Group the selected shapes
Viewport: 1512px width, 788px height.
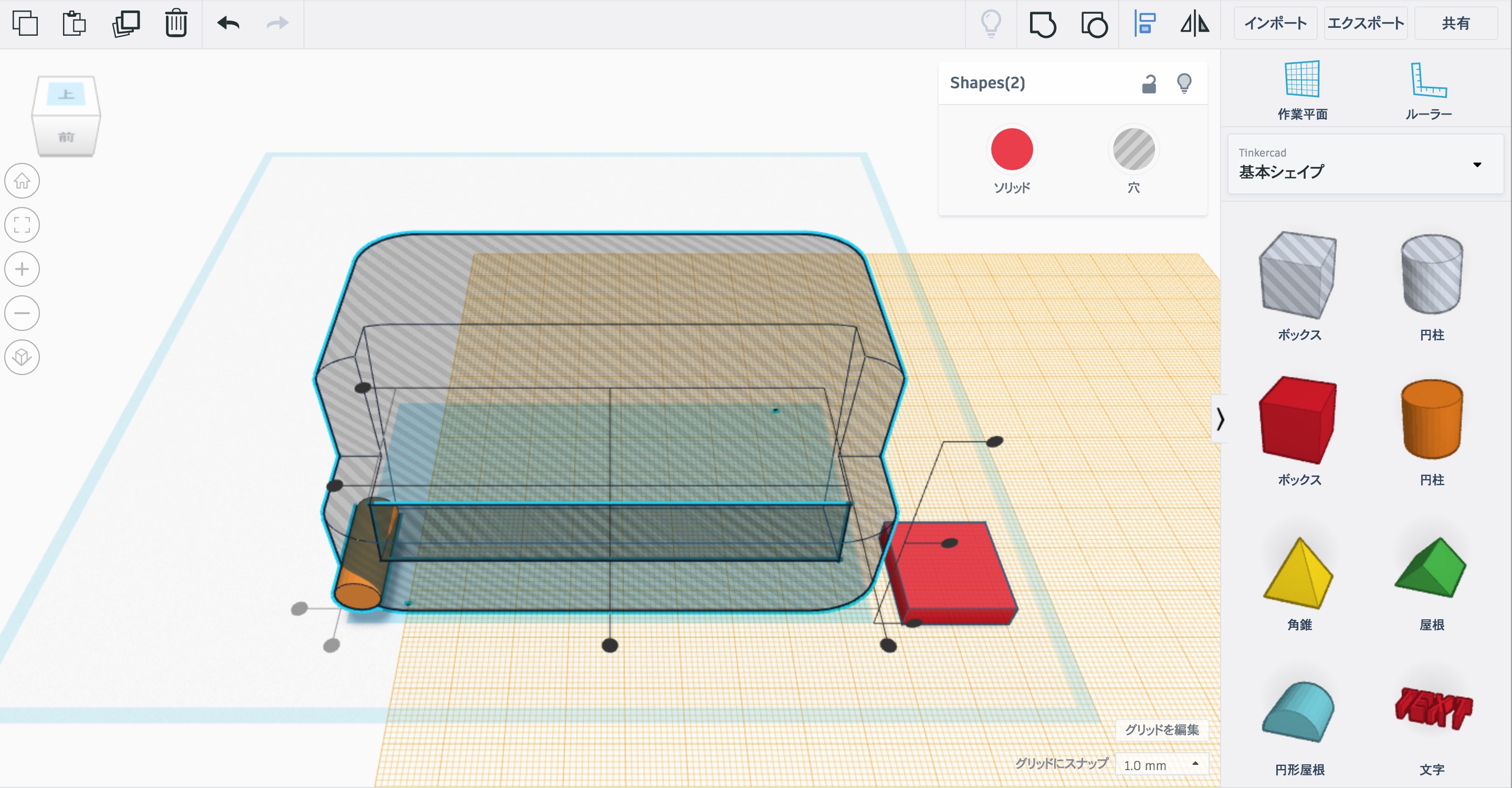[1043, 24]
